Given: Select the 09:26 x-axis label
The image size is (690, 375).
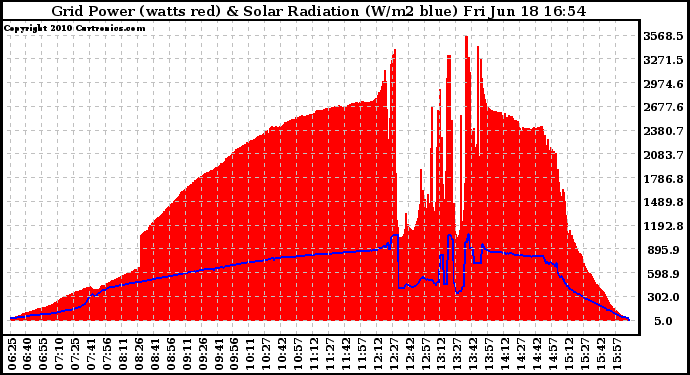Looking at the screenshot, I should pos(203,353).
